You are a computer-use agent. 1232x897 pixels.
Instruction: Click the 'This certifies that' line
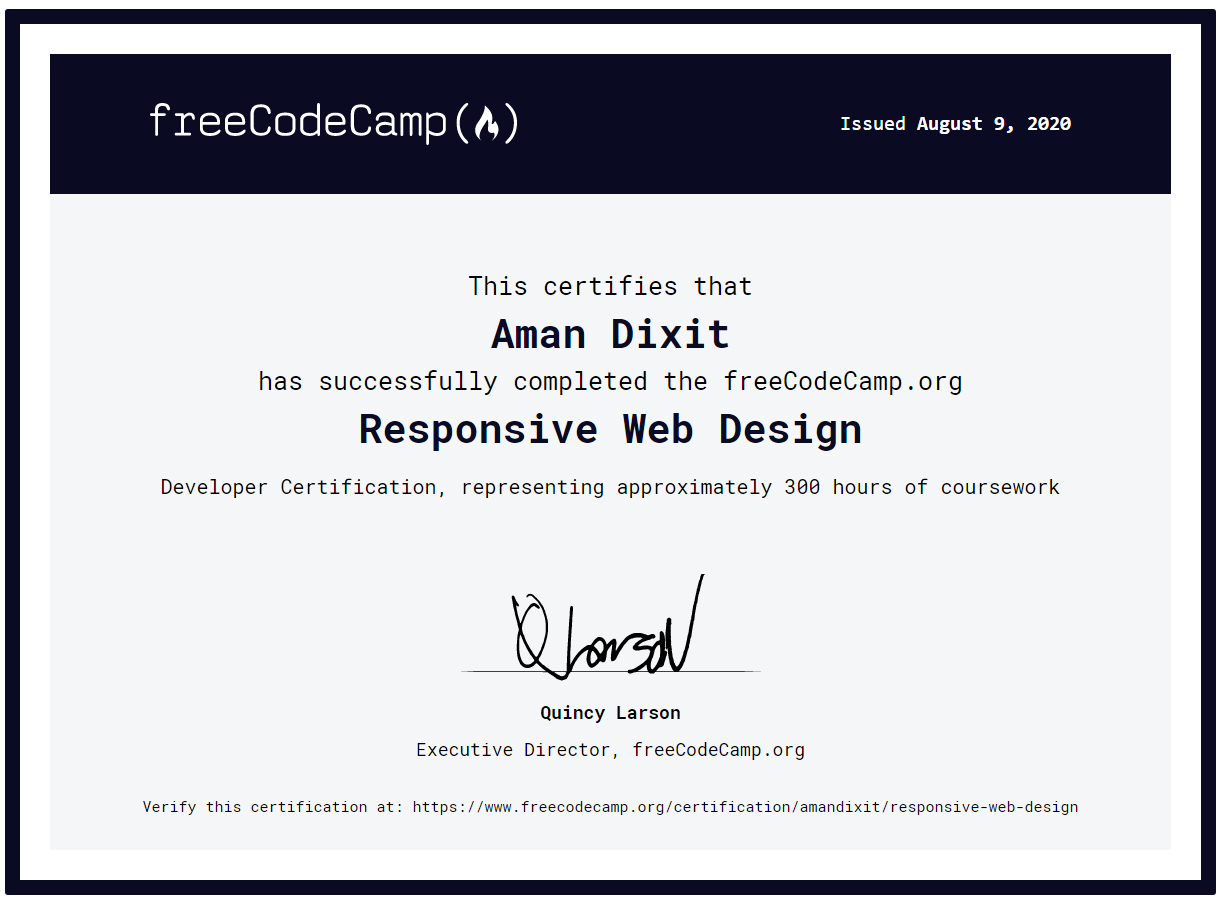610,286
